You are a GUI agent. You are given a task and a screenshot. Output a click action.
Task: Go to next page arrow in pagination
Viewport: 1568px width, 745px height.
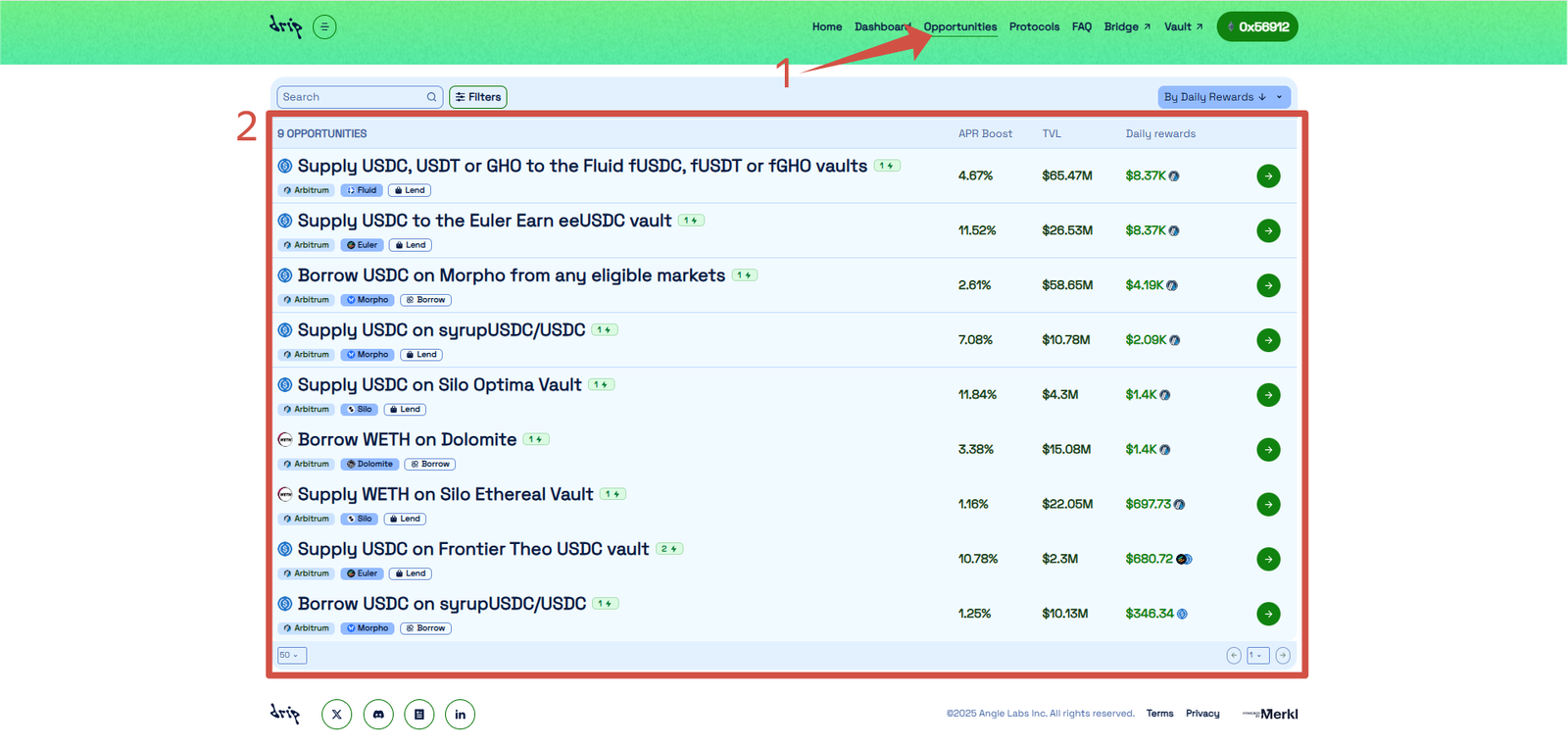[x=1283, y=656]
